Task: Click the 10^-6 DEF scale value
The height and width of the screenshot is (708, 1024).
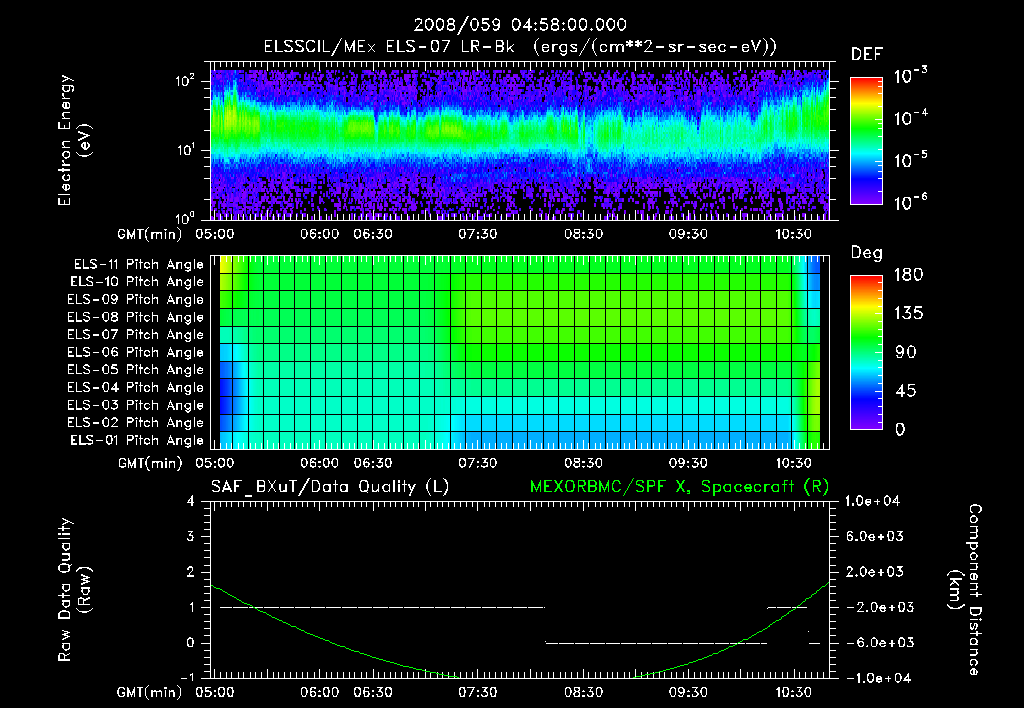Action: (910, 202)
